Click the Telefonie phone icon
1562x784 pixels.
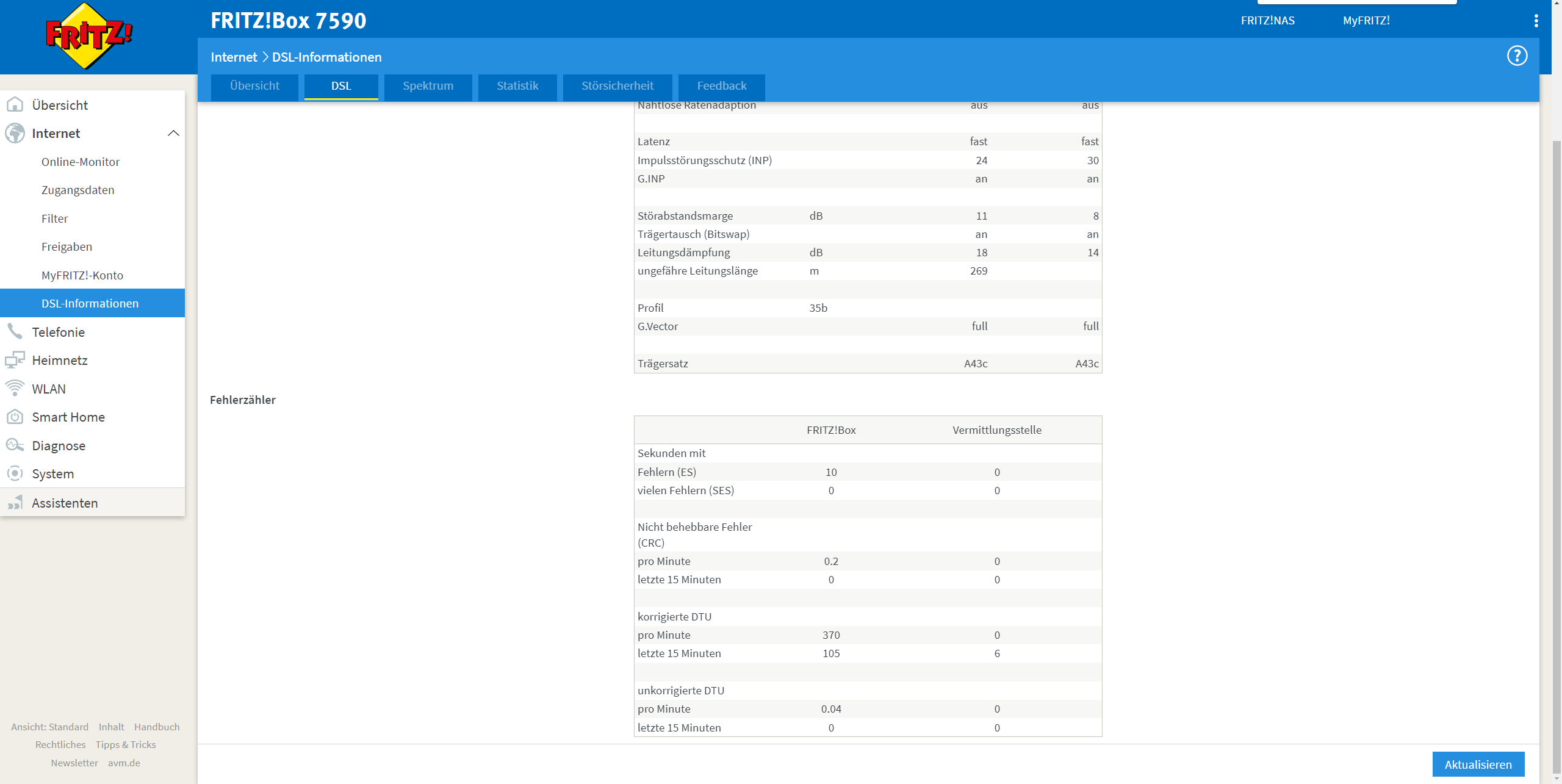pyautogui.click(x=15, y=331)
